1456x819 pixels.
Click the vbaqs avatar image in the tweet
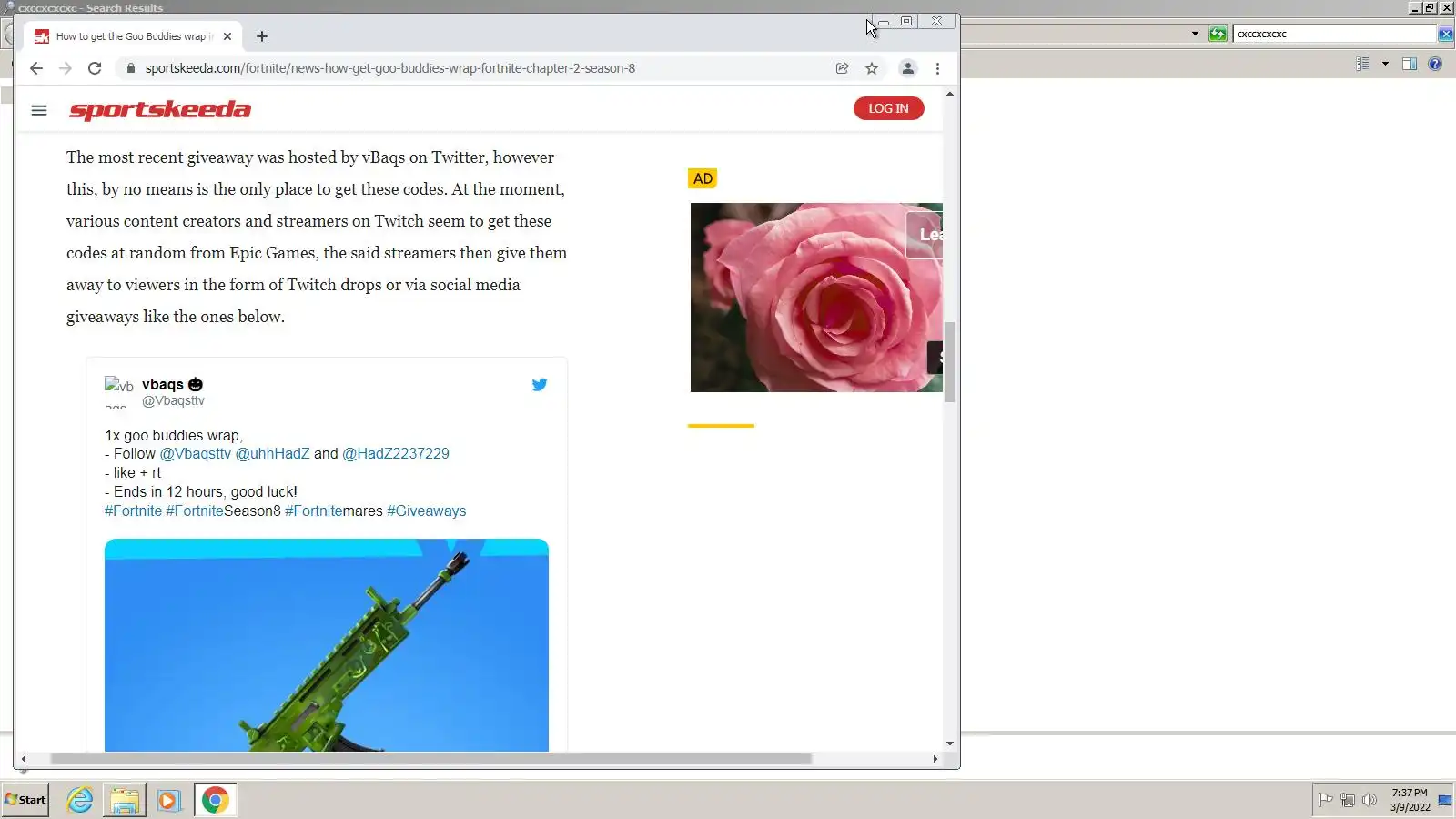click(119, 391)
